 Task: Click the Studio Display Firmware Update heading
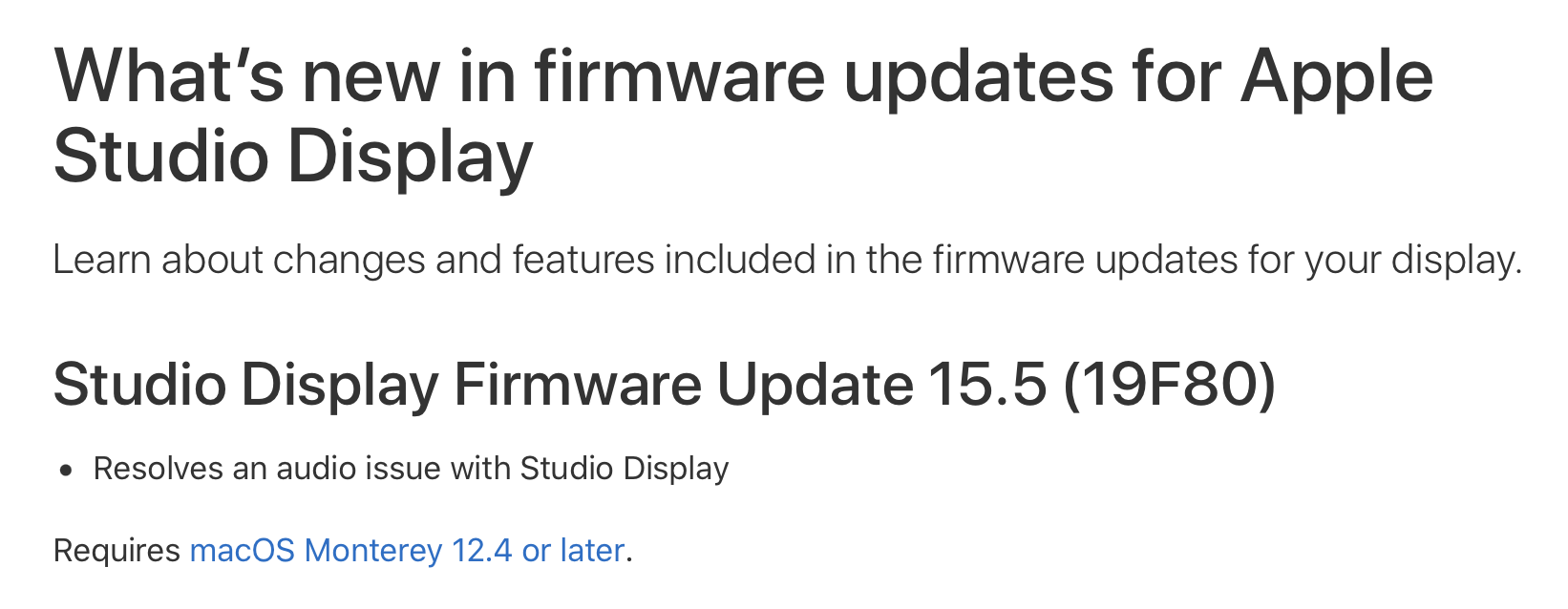[665, 385]
